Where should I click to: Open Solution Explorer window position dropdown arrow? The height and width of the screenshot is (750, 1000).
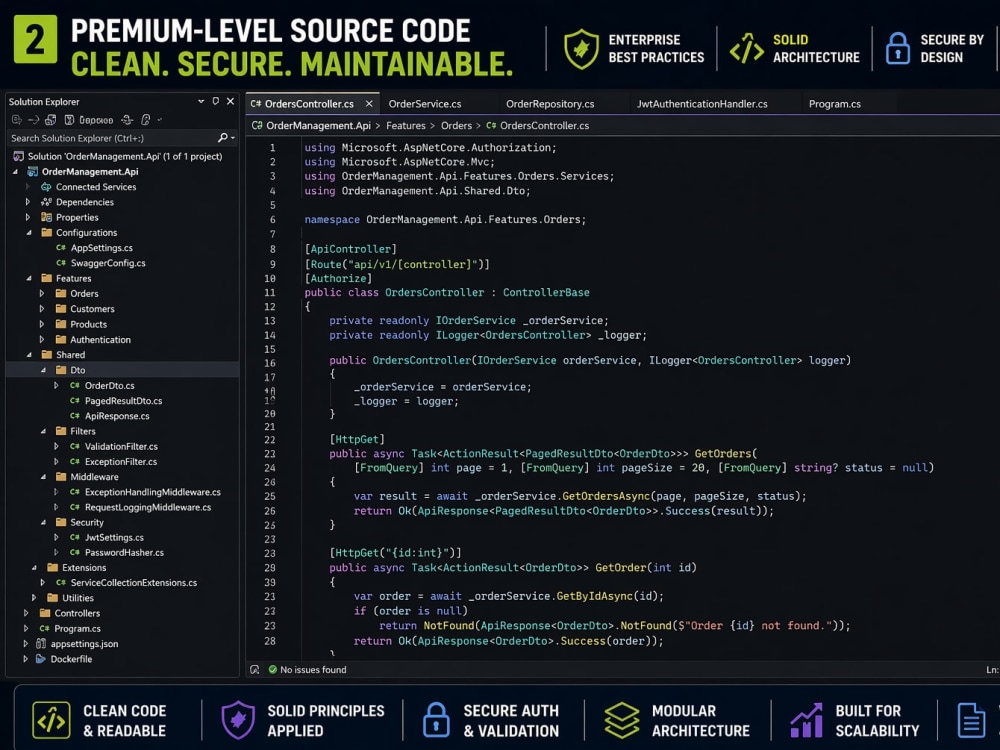(x=201, y=101)
